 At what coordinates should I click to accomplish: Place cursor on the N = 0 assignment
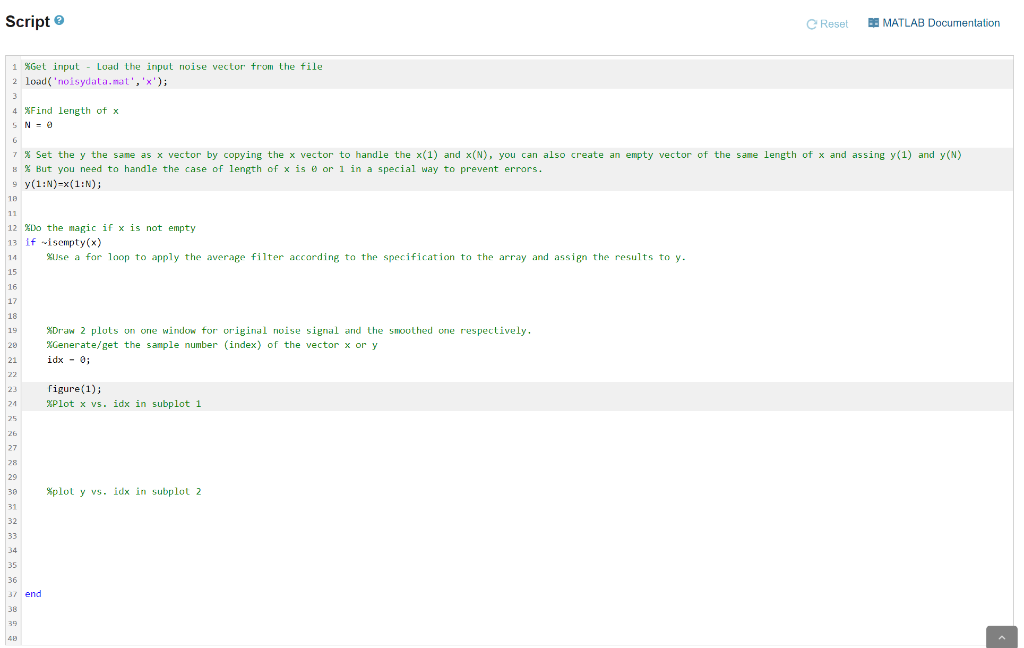[40, 125]
